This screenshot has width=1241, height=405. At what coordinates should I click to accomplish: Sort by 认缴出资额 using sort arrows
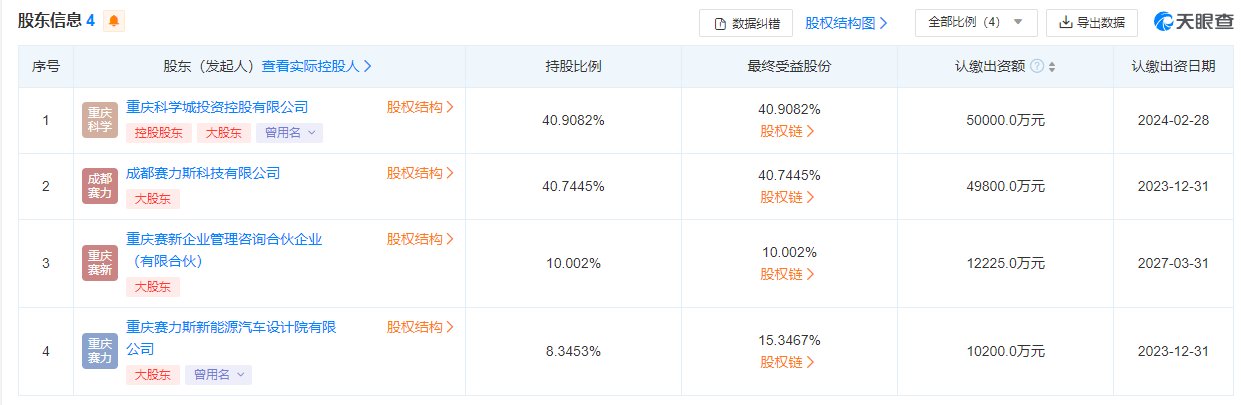[1052, 66]
